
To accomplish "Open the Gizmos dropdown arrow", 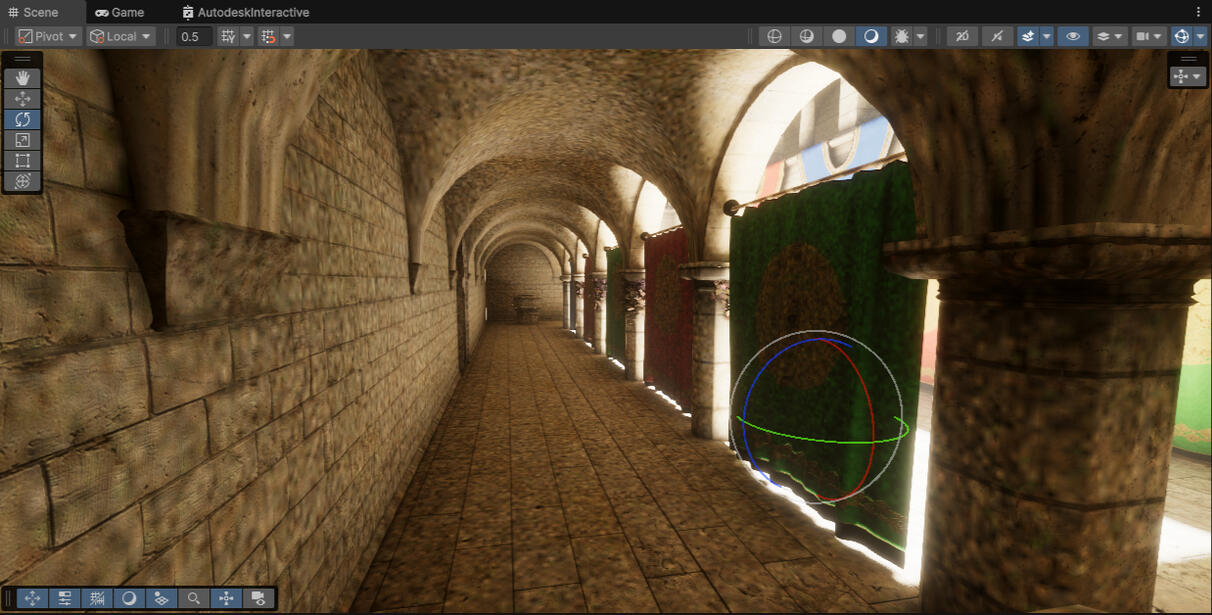I will [x=1199, y=36].
